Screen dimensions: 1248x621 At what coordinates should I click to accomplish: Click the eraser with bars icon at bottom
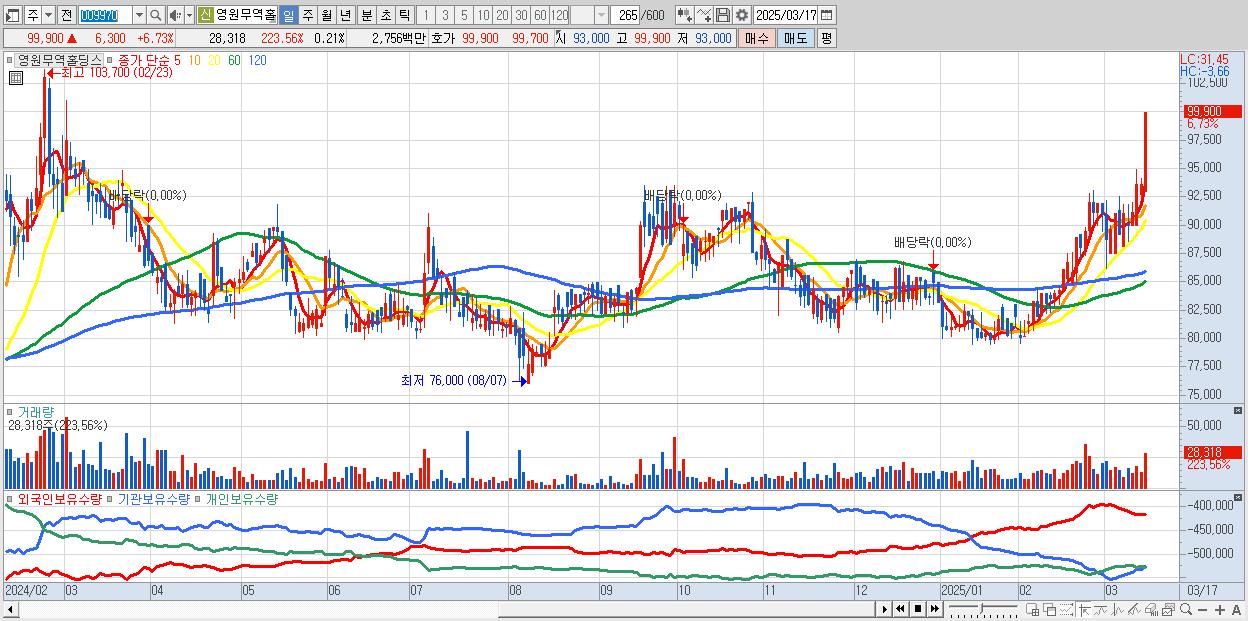pos(1151,609)
